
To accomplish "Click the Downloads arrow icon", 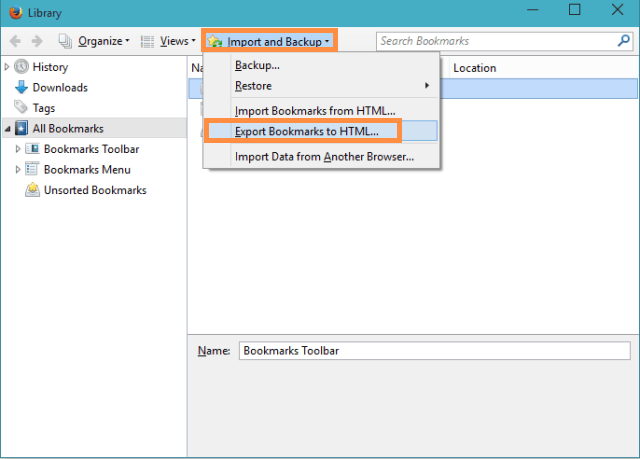I will point(21,87).
